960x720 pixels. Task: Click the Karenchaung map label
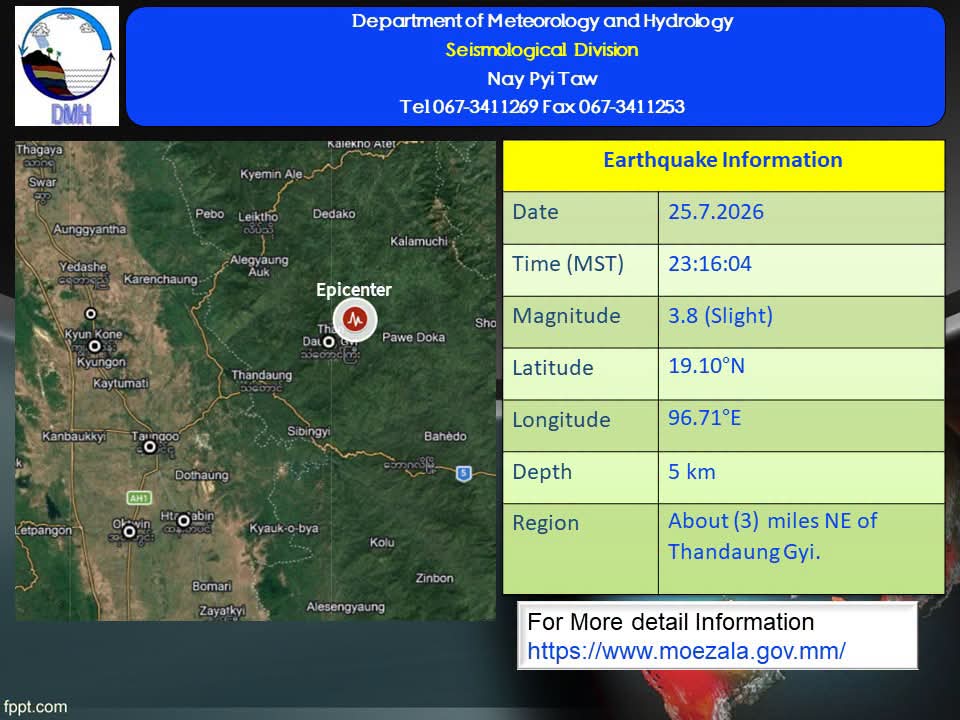coord(160,279)
